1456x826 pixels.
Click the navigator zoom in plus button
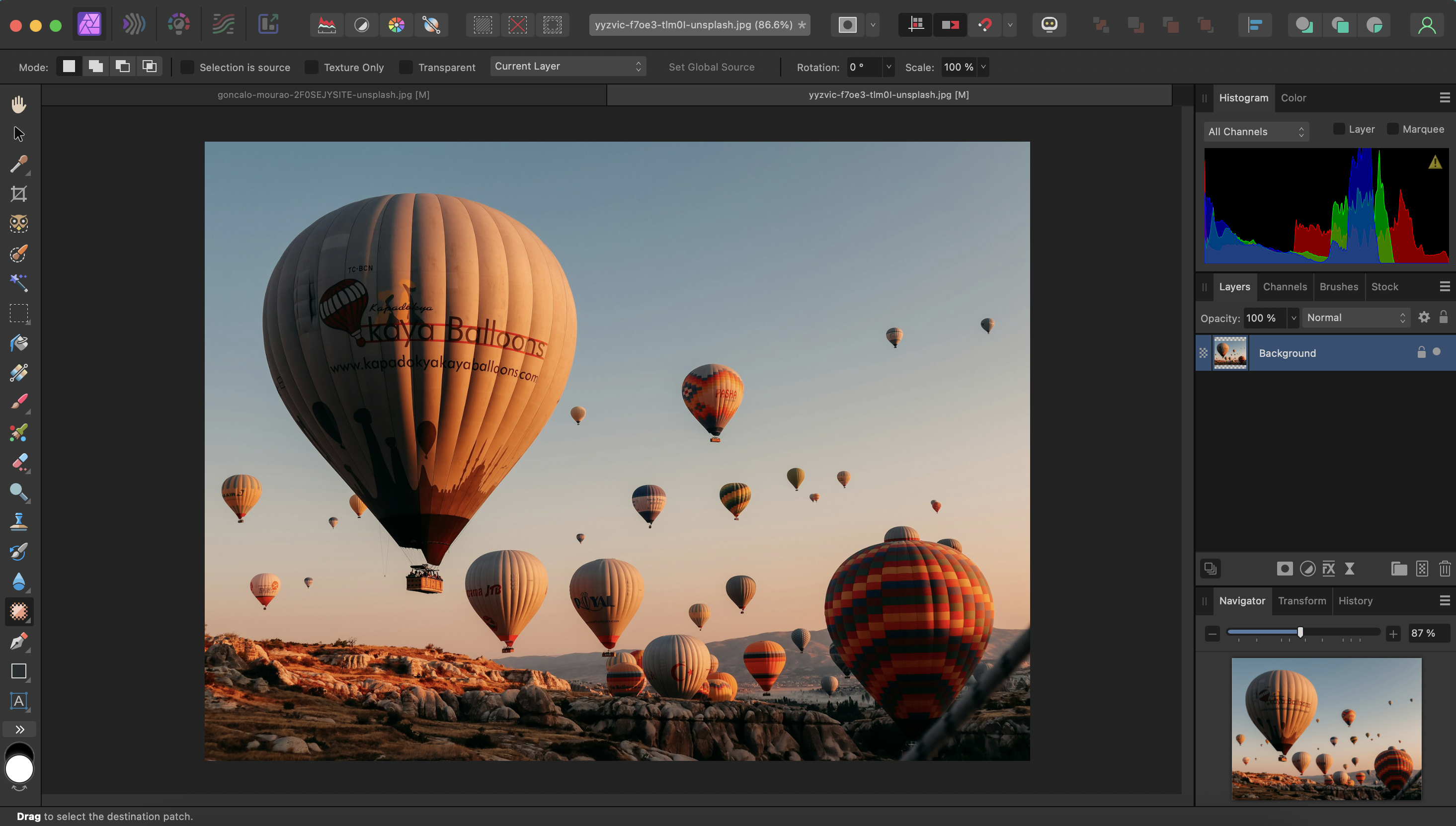(1393, 634)
